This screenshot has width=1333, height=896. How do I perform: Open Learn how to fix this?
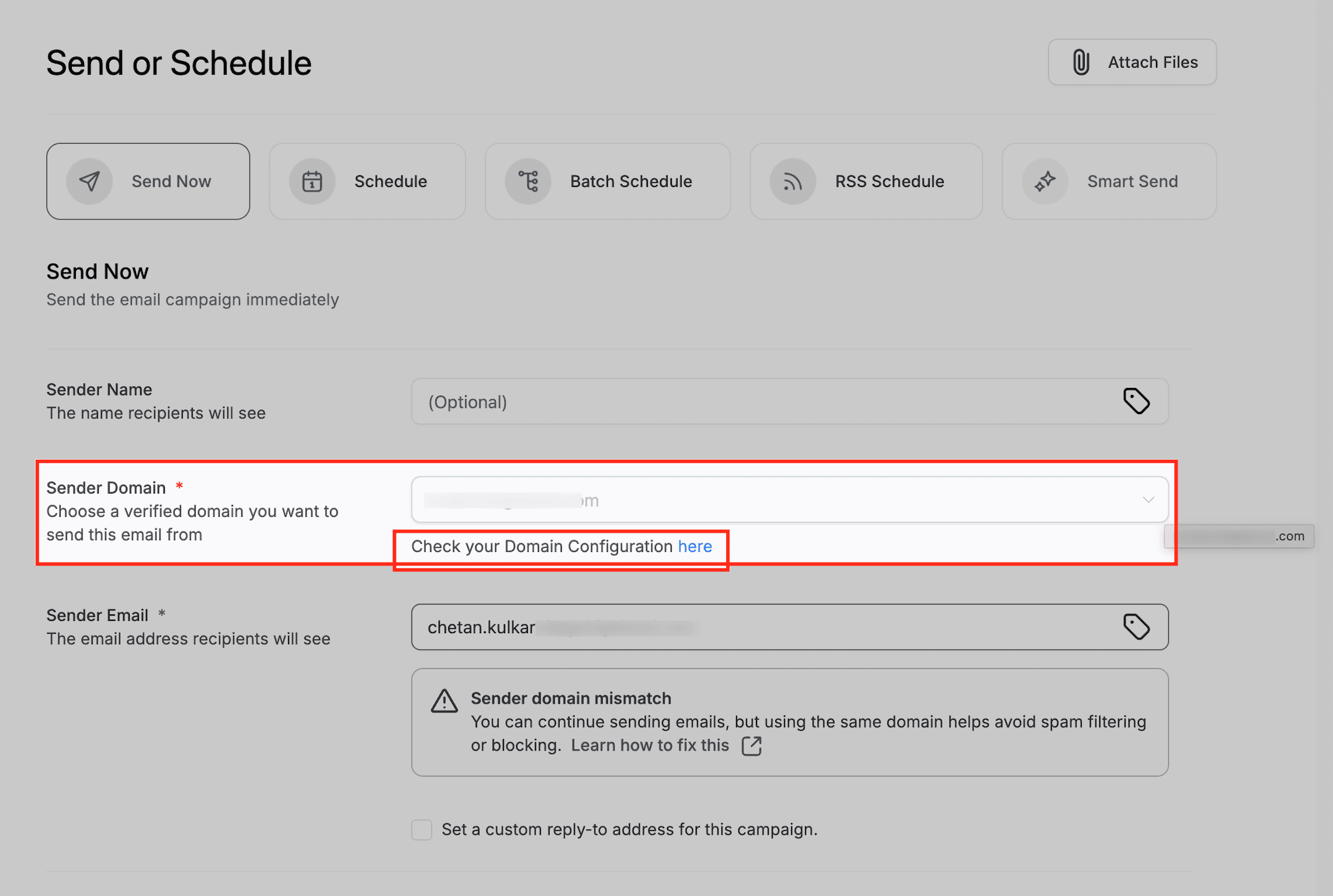[x=650, y=745]
